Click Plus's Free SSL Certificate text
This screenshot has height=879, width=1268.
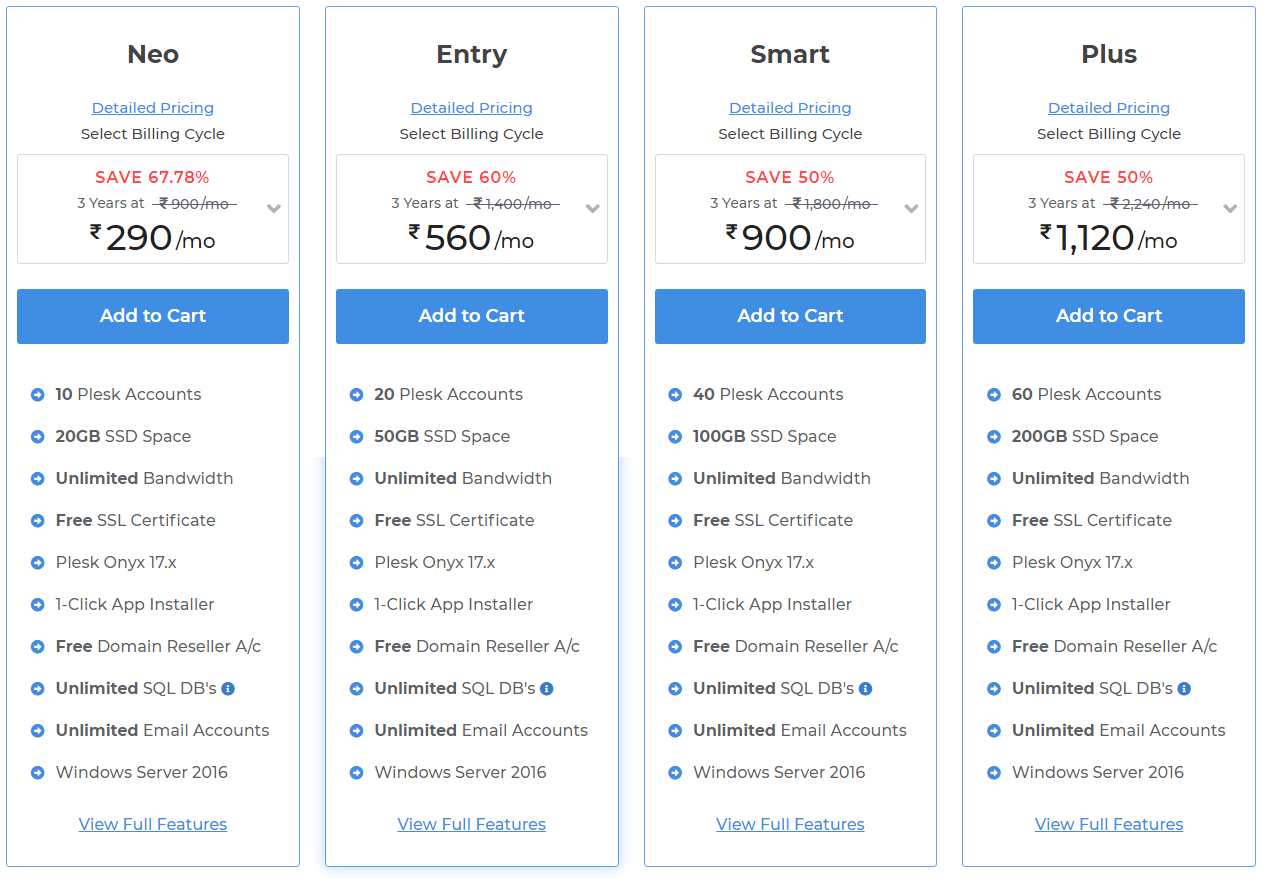(x=1092, y=521)
